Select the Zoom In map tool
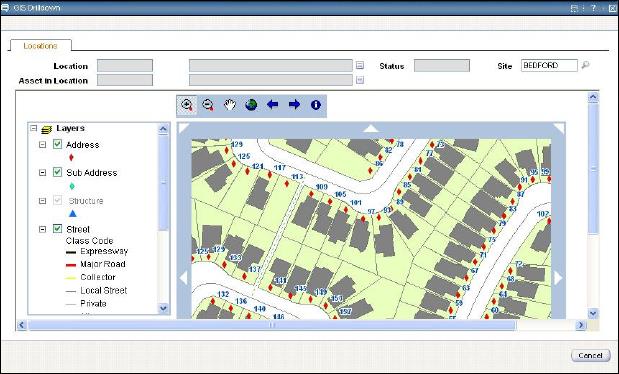 click(187, 105)
